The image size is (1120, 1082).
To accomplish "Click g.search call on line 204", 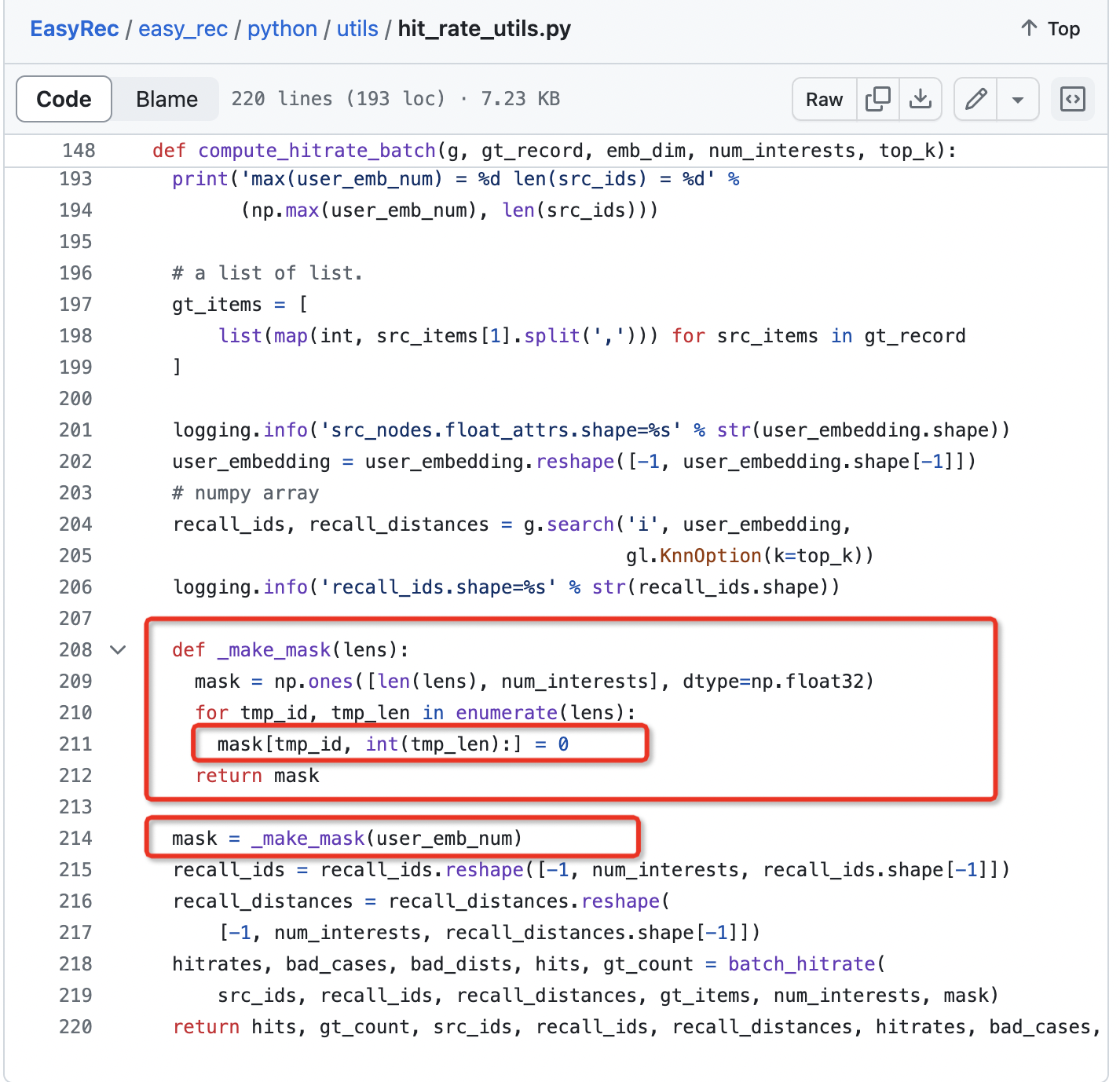I will pos(569,525).
